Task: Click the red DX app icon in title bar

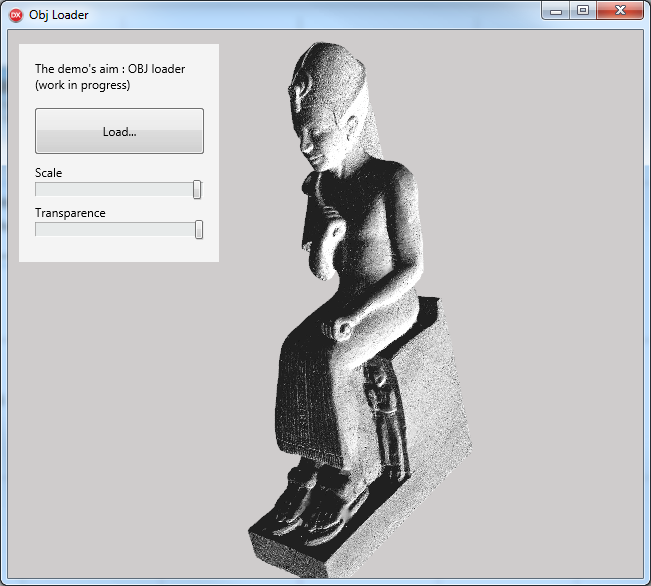Action: click(16, 15)
